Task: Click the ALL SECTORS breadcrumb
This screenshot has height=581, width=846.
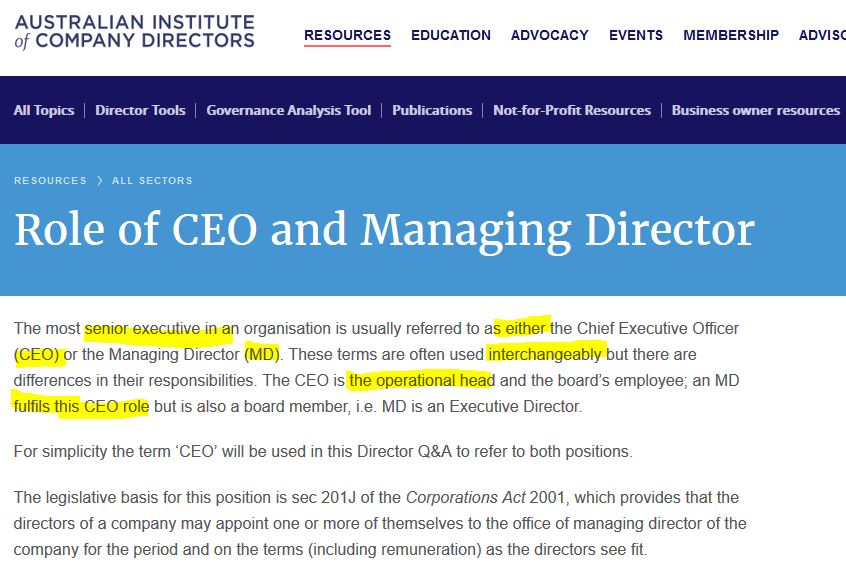Action: click(152, 181)
